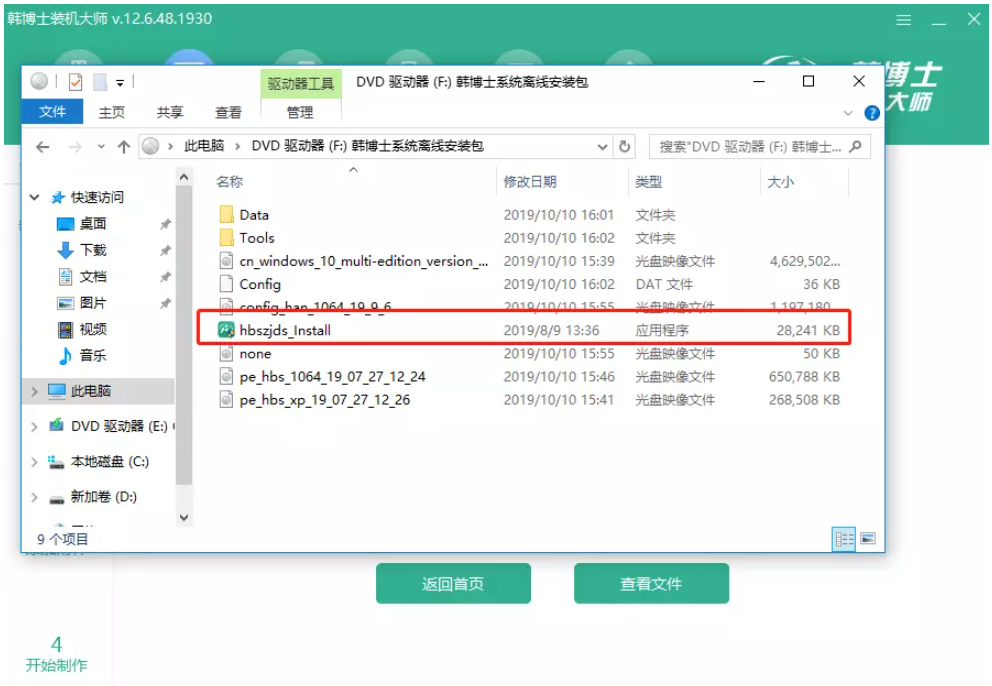Switch to the 查看 ribbon tab
This screenshot has width=992, height=686.
point(228,112)
